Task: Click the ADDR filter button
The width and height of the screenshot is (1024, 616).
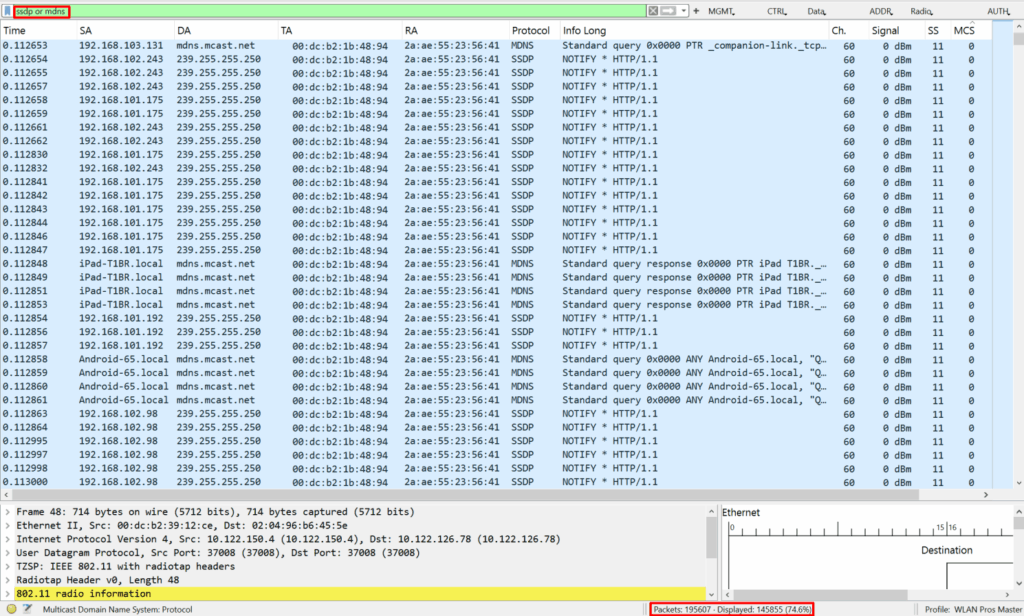Action: tap(881, 11)
